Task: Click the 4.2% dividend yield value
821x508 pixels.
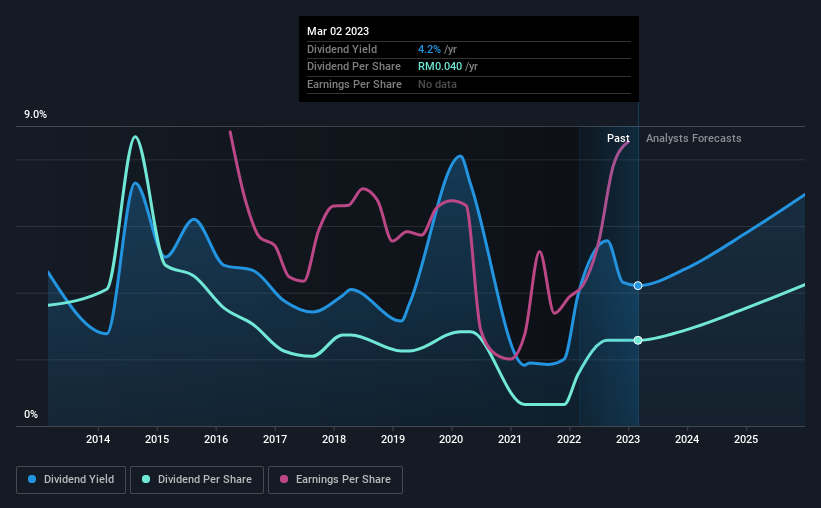Action: 429,49
